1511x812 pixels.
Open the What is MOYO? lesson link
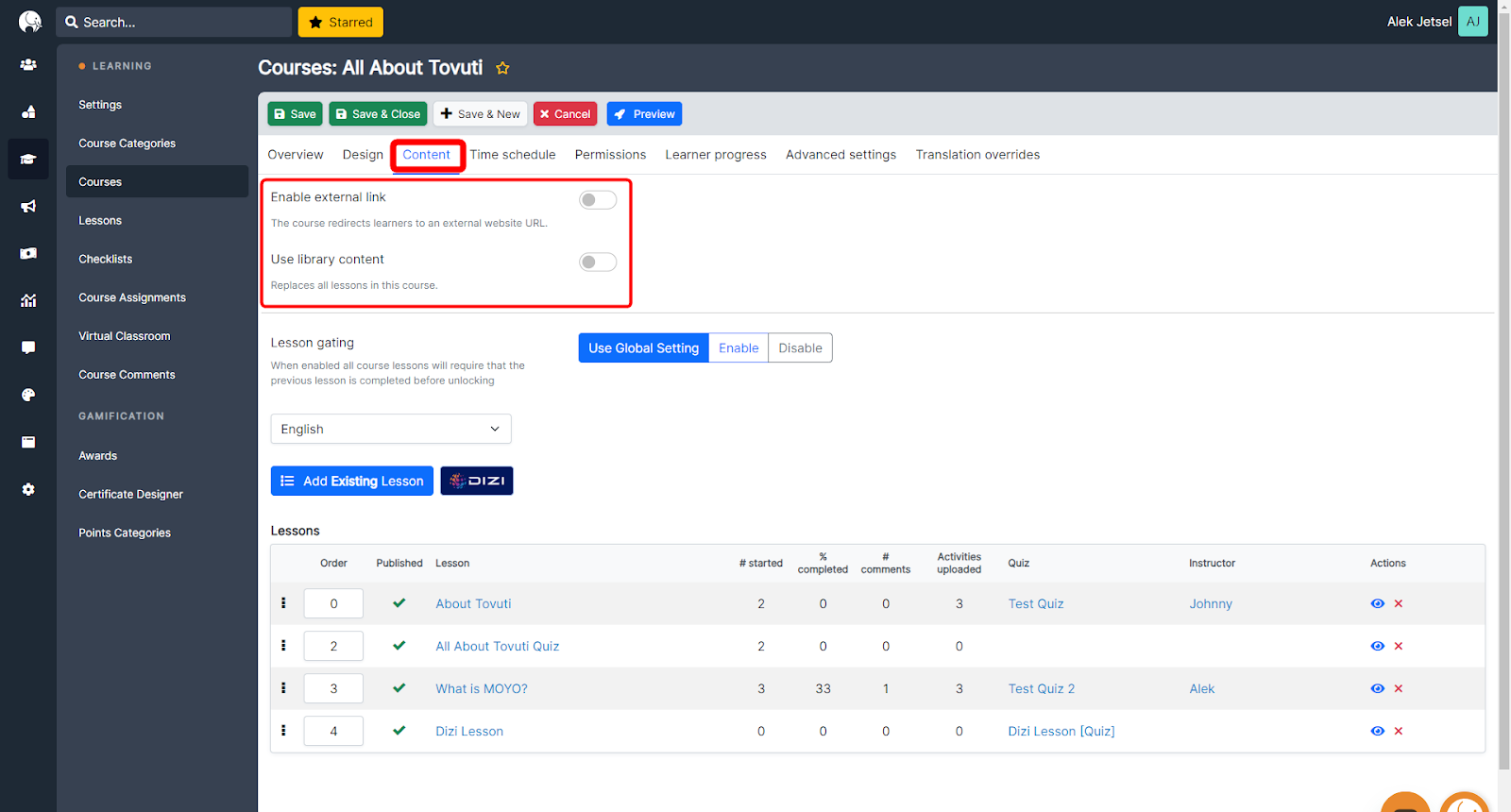pyautogui.click(x=482, y=688)
